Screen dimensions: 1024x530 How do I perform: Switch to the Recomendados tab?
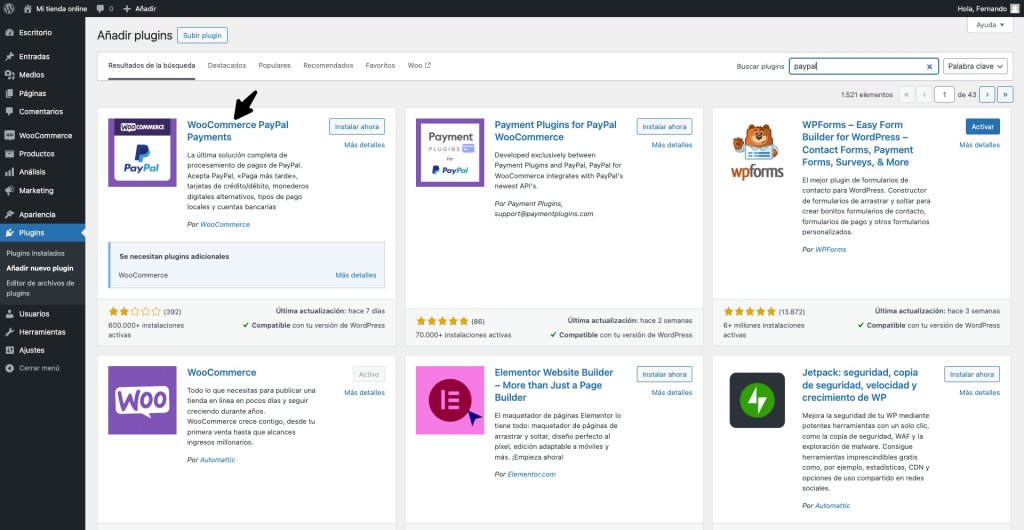[x=328, y=66]
